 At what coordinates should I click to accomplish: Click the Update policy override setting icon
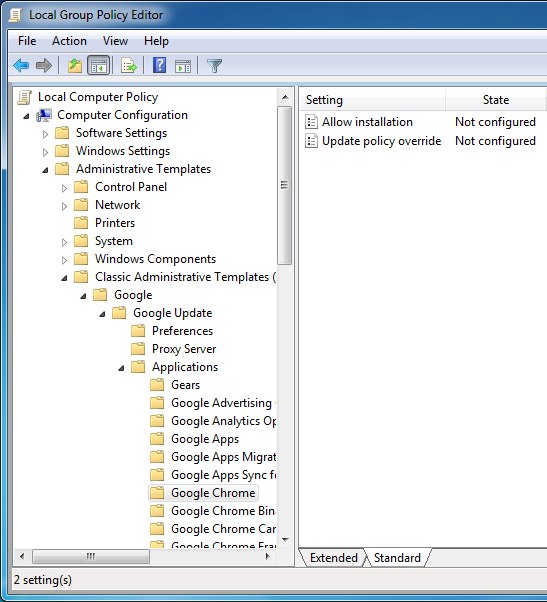click(x=311, y=141)
